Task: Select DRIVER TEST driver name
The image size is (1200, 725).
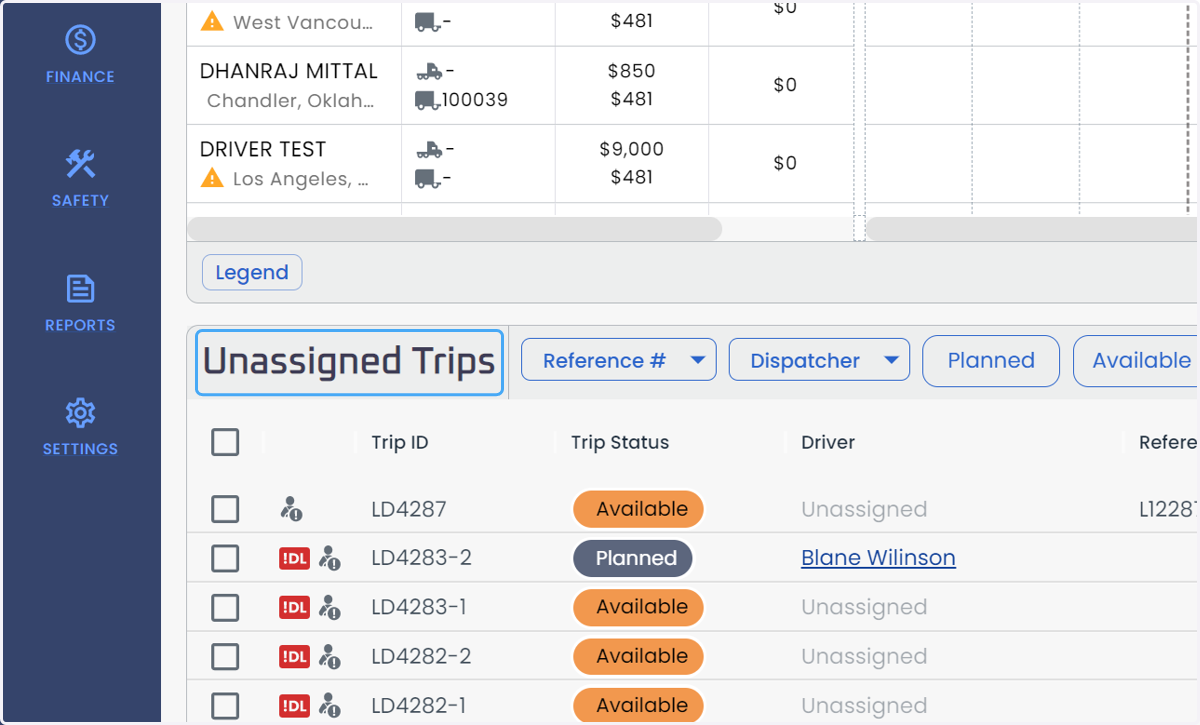Action: (263, 149)
